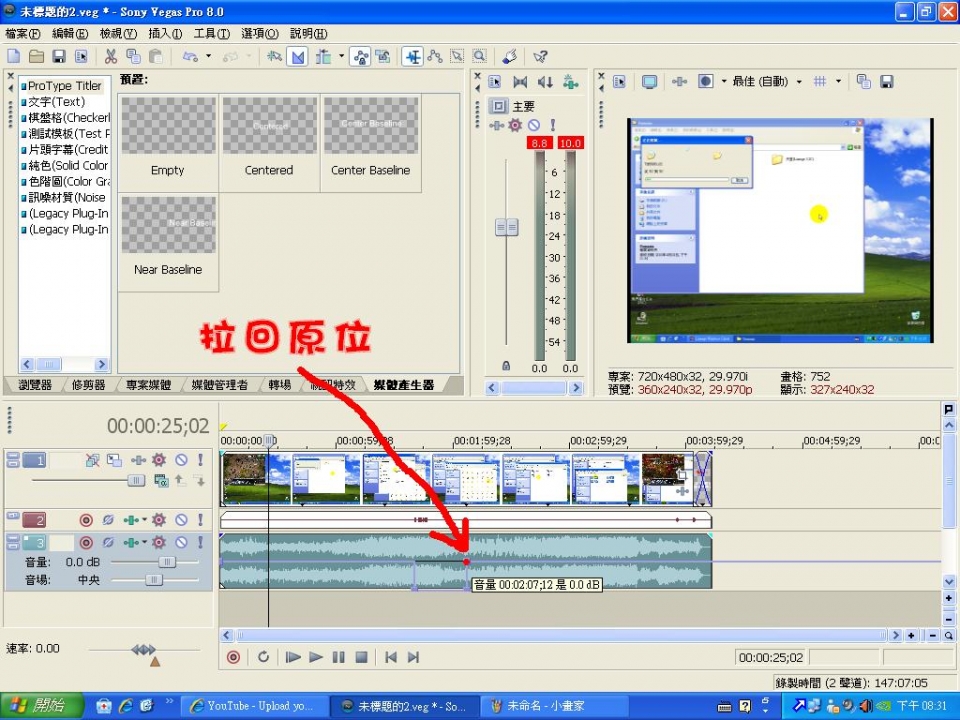This screenshot has height=720, width=960.
Task: Click the Cut scissors icon in toolbar
Action: coord(110,57)
